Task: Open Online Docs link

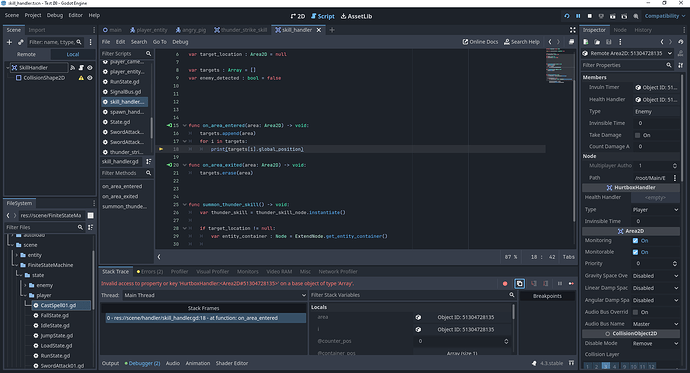Action: [480, 42]
